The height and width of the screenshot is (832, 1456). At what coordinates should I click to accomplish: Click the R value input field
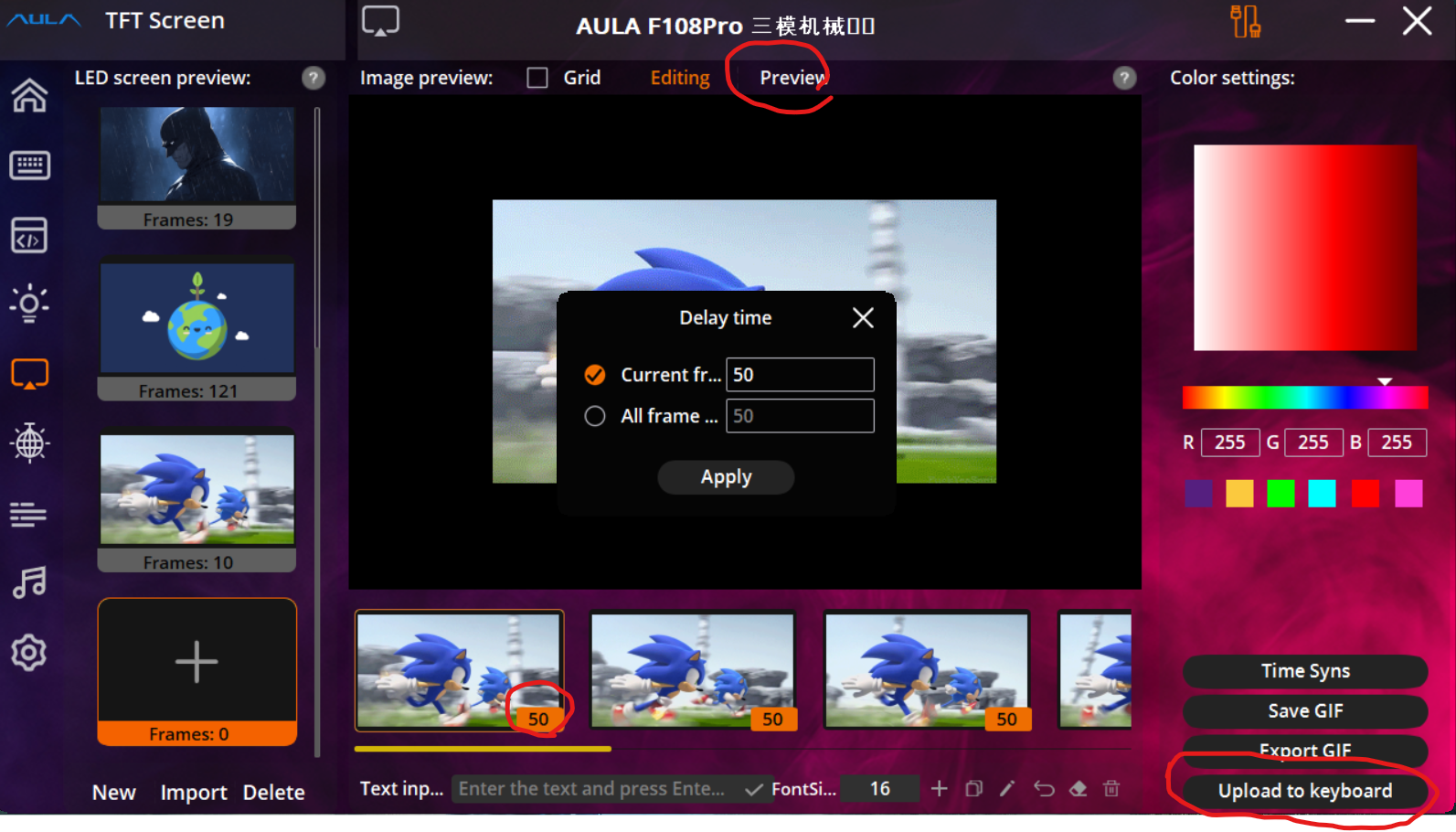pos(1230,443)
